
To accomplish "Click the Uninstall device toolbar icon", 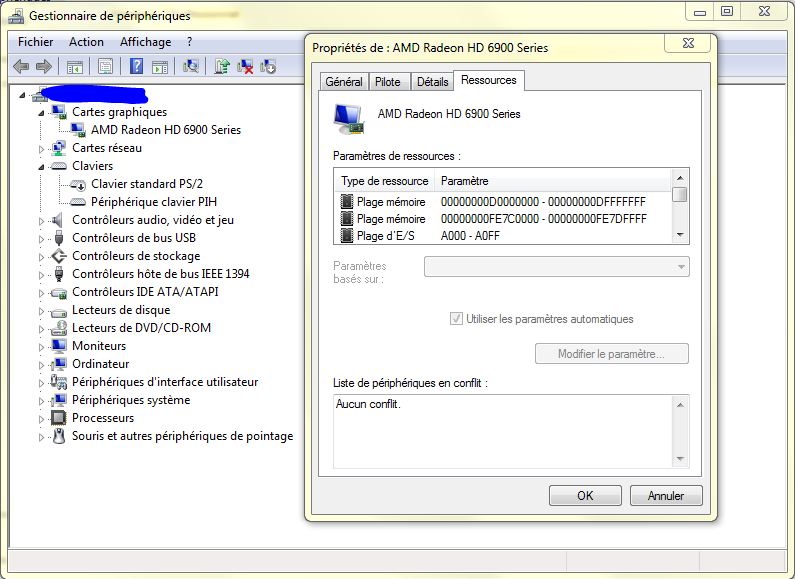I will click(x=245, y=66).
